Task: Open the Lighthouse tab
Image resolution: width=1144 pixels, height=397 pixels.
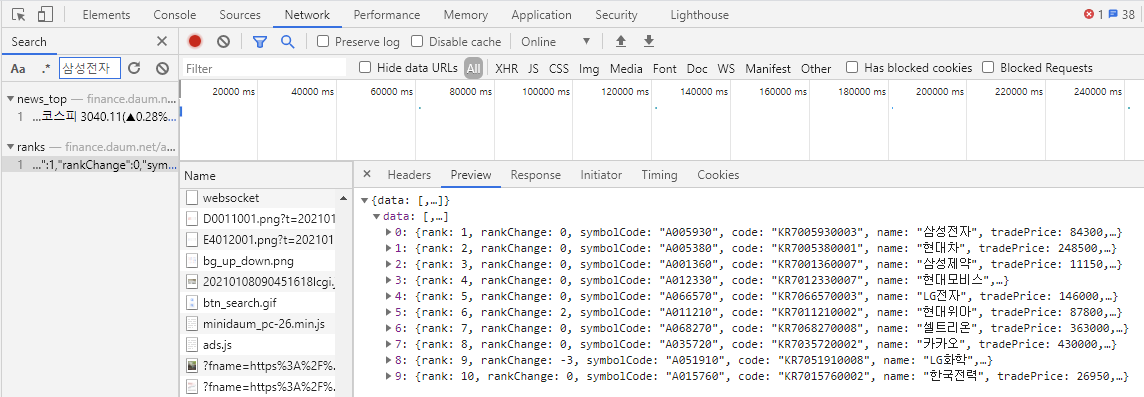Action: coord(700,15)
